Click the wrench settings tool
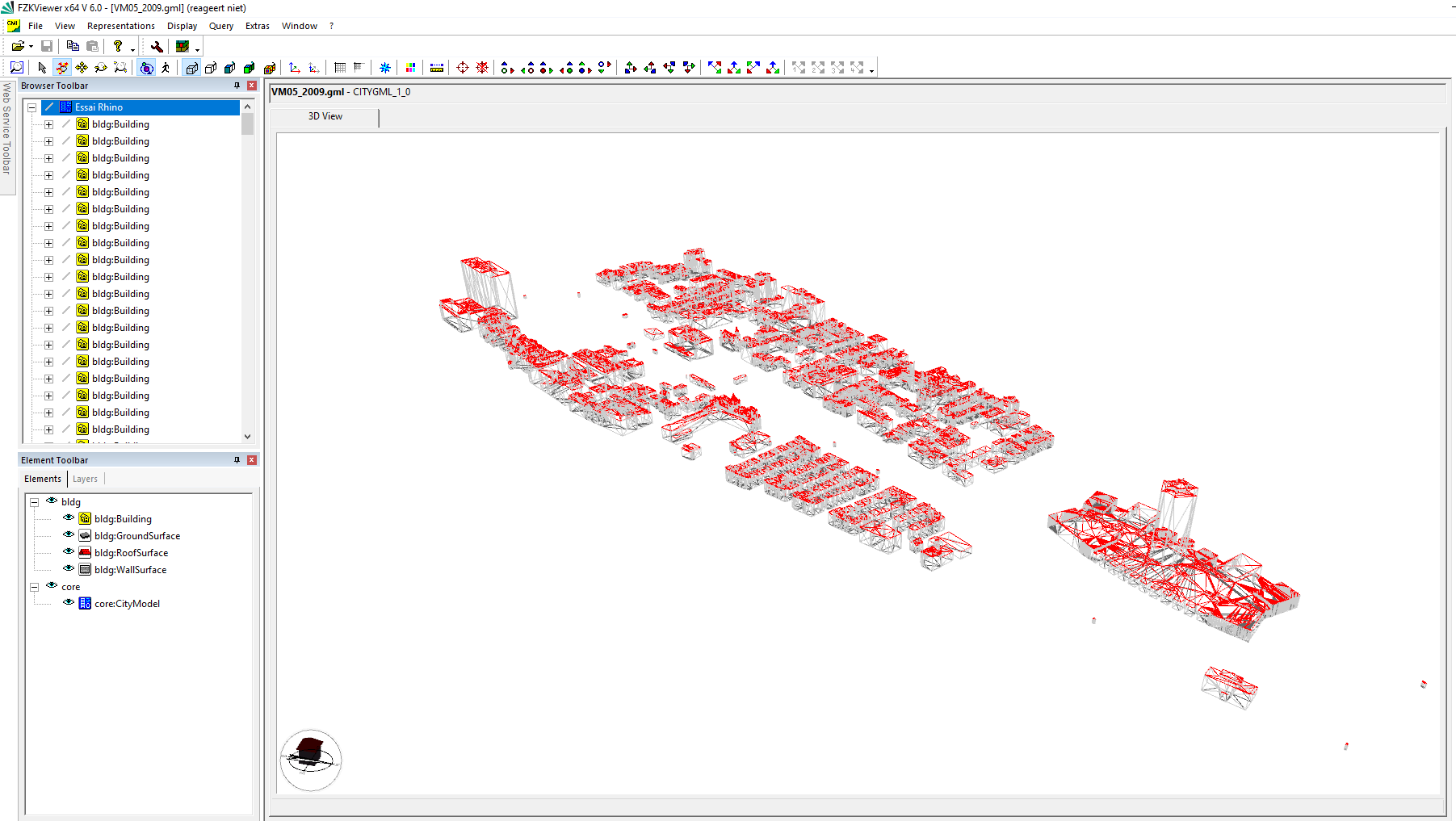Viewport: 1456px width, 821px height. pos(157,46)
